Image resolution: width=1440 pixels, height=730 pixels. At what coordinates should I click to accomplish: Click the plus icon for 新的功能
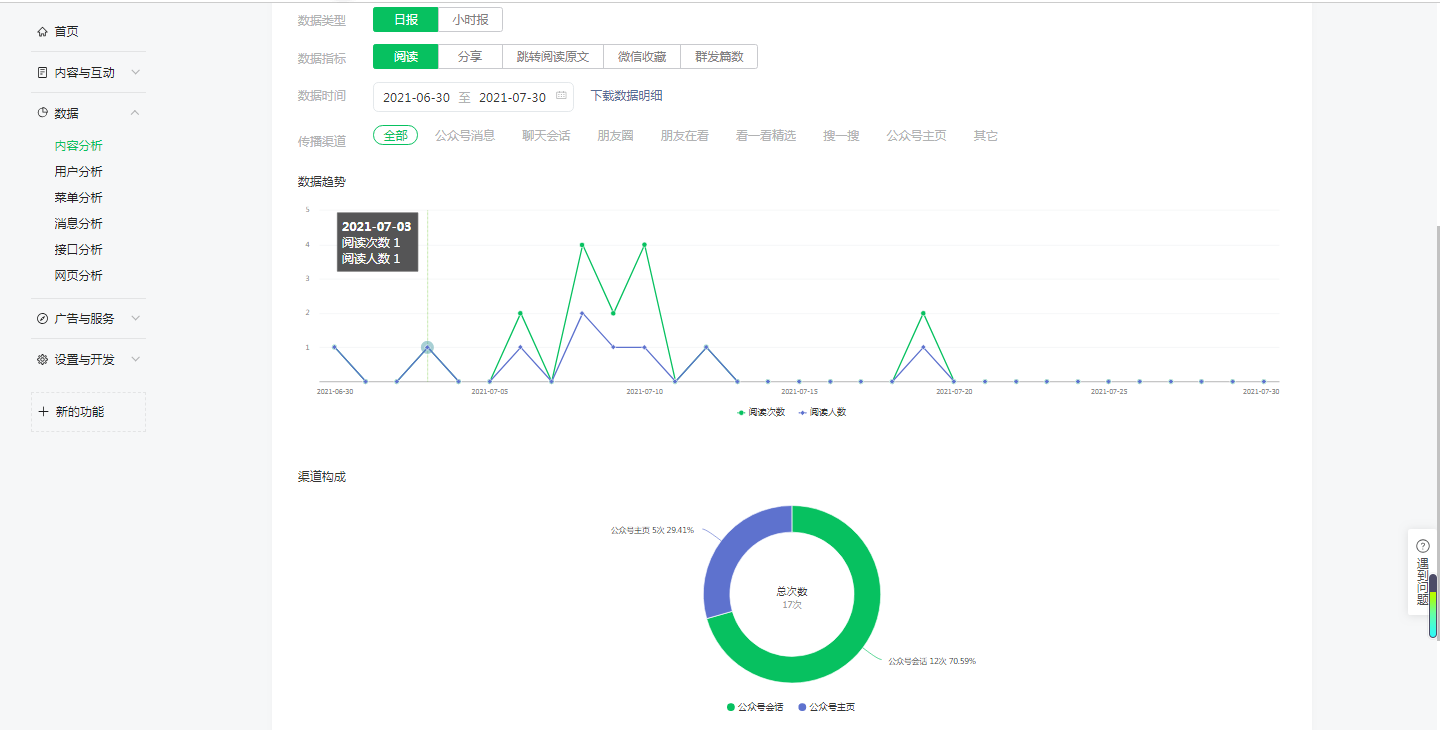(43, 412)
